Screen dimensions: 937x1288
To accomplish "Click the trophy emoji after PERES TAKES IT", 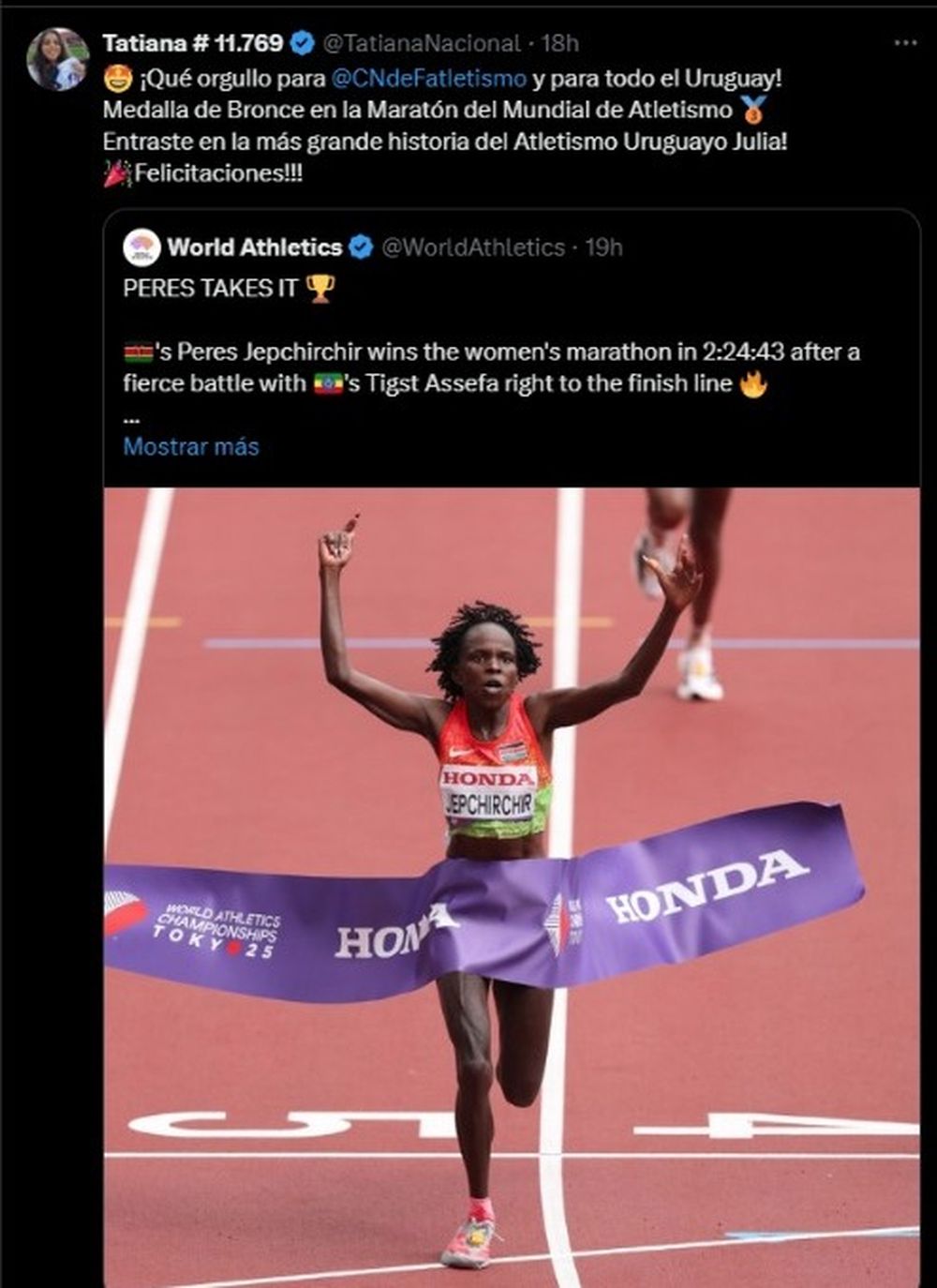I will [320, 288].
